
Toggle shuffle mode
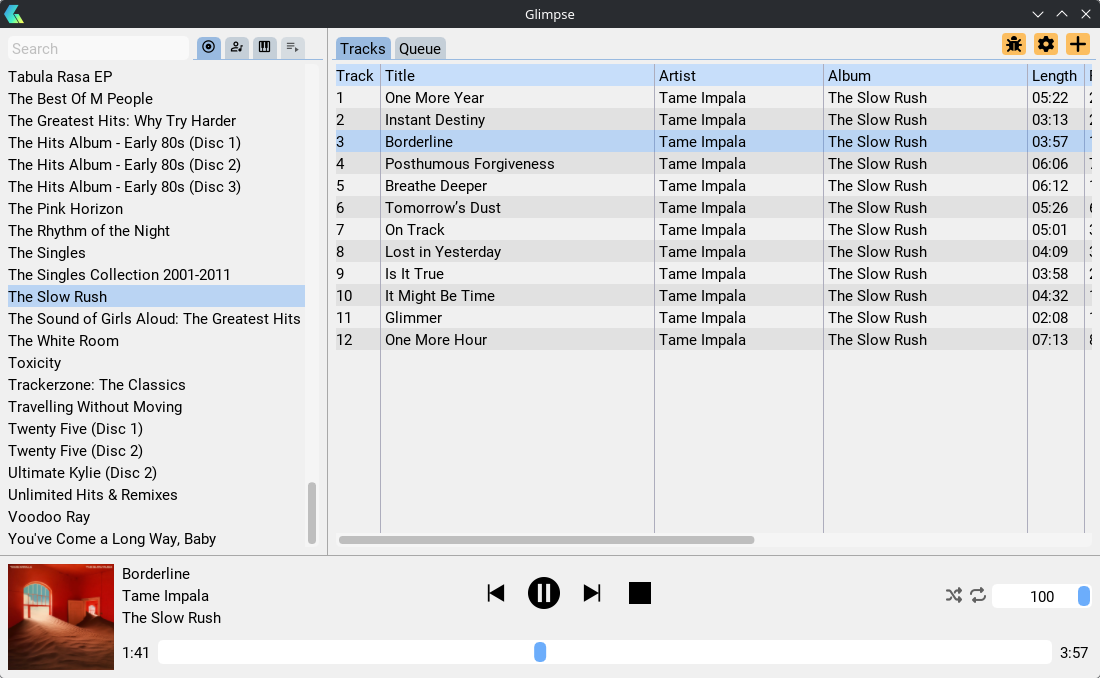tap(954, 596)
